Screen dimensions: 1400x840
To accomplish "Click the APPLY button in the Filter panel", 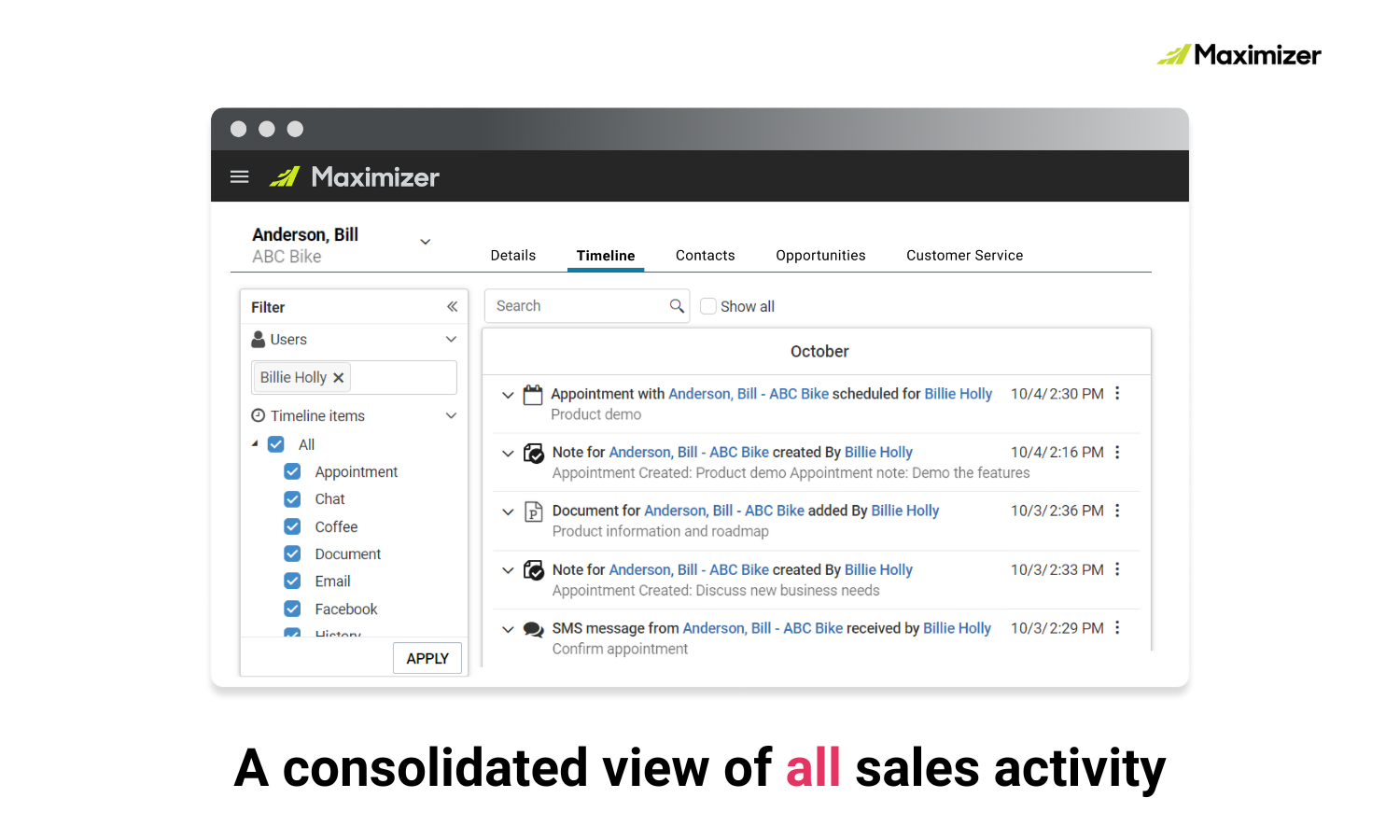I will pos(427,658).
